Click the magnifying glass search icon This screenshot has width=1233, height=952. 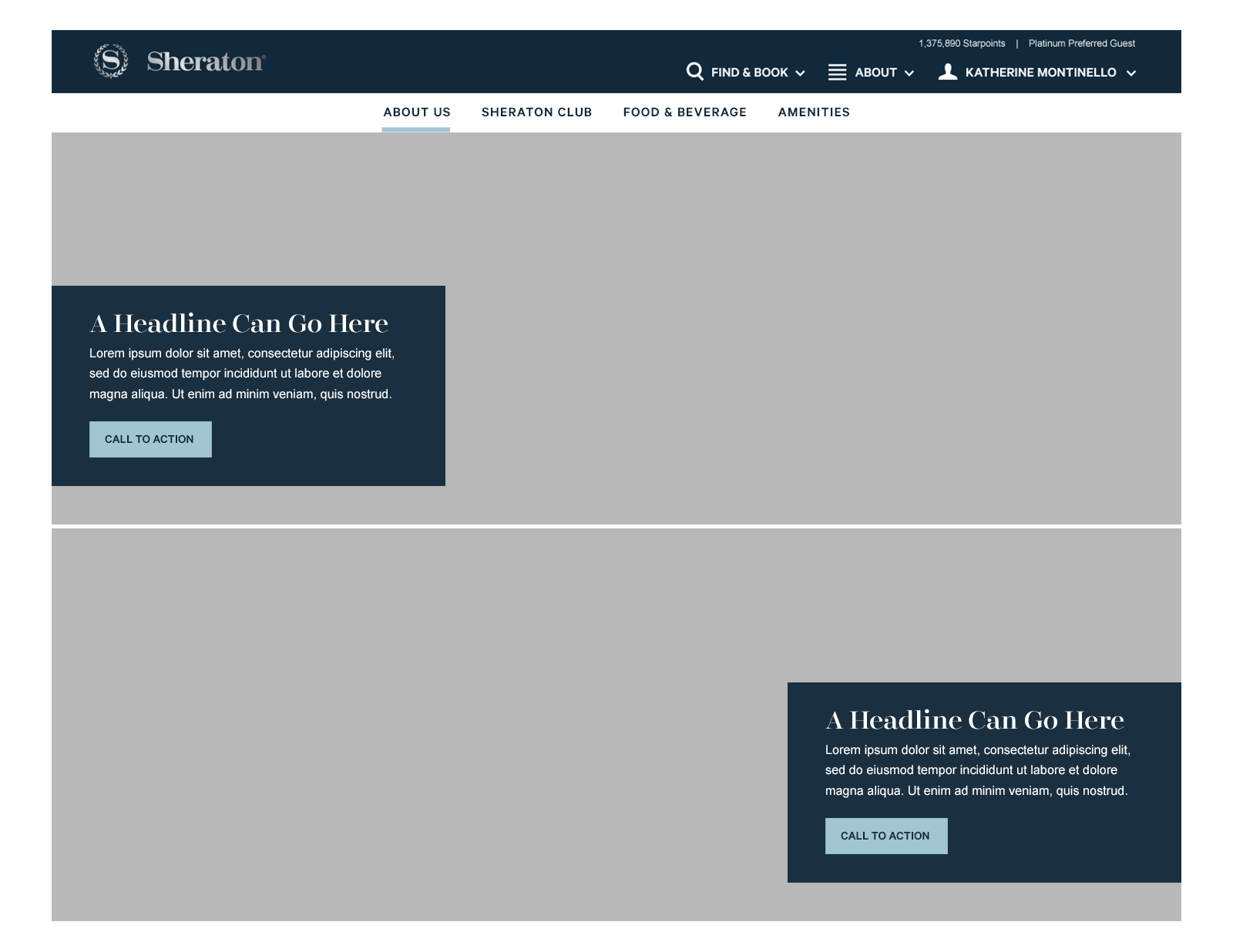pyautogui.click(x=694, y=72)
